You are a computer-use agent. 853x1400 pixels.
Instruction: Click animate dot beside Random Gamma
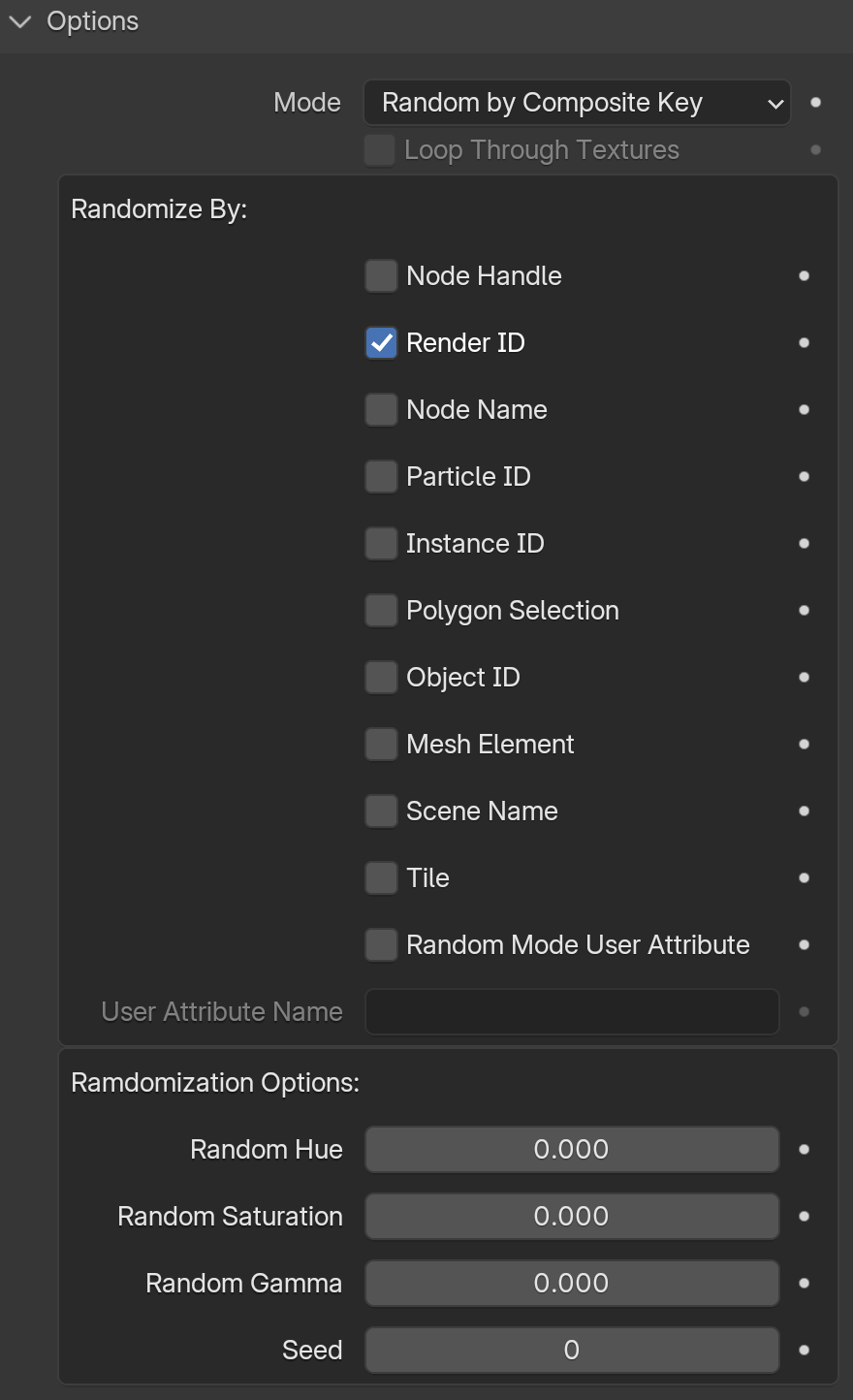click(804, 1284)
